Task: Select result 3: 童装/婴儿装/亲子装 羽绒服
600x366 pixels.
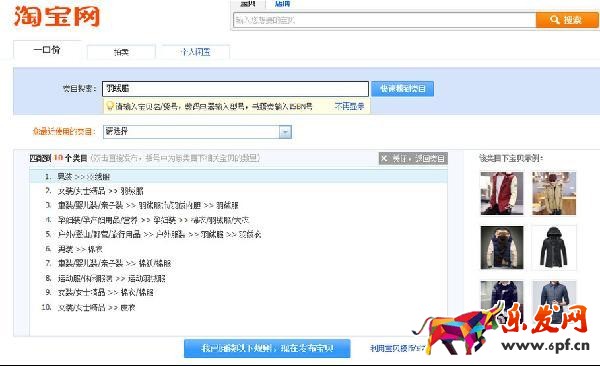Action: 238,205
